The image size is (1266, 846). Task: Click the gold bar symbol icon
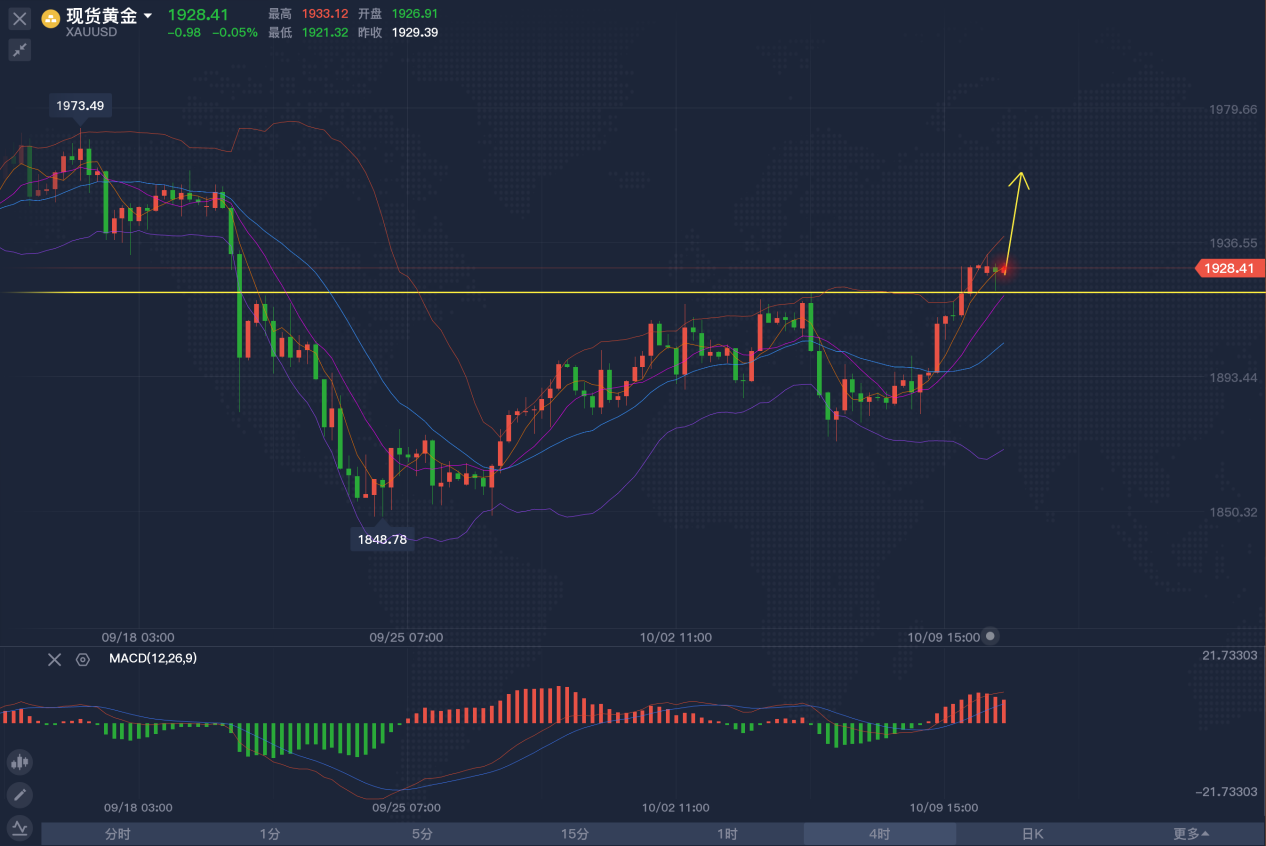click(x=50, y=18)
